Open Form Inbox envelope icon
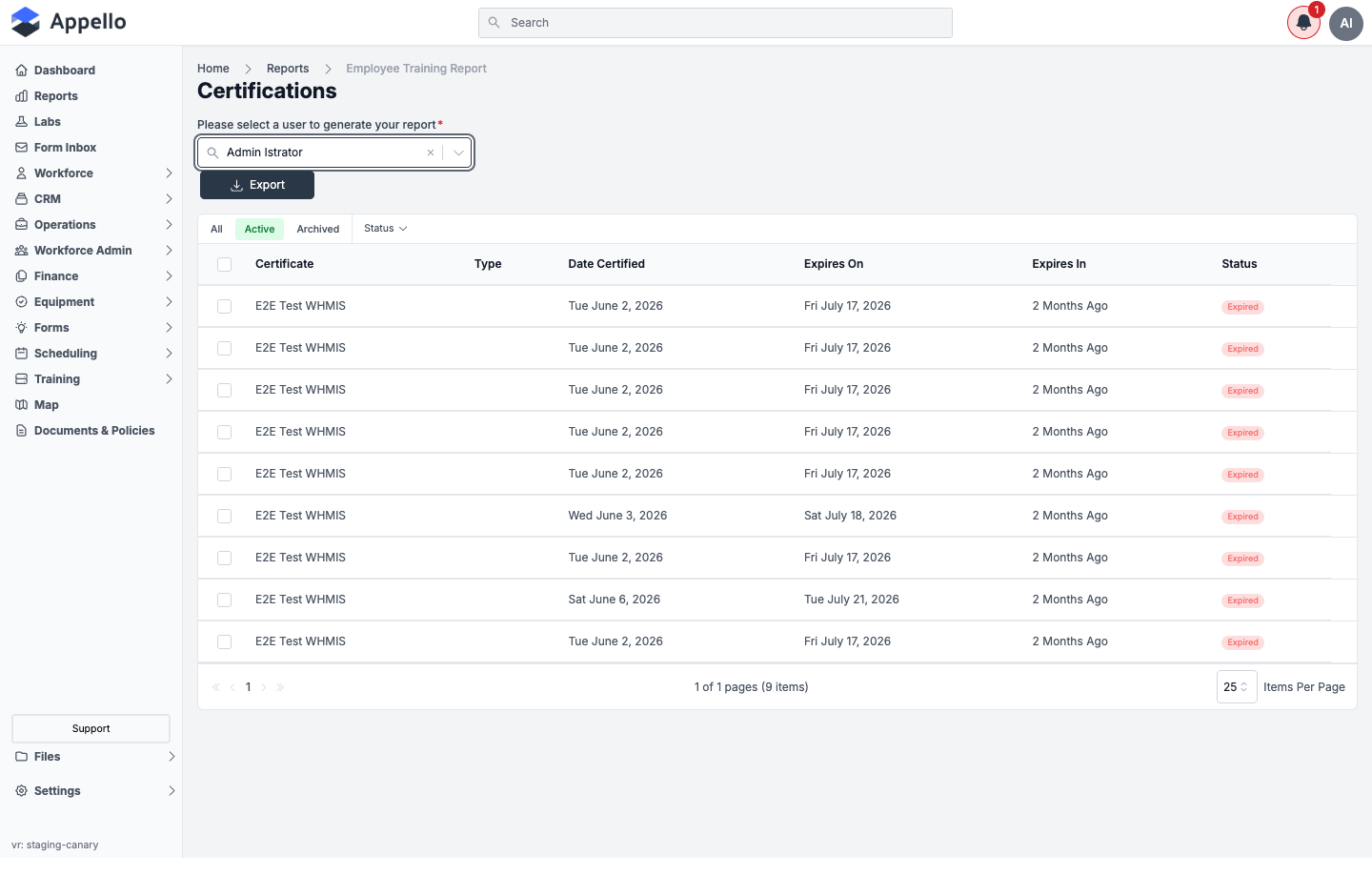The height and width of the screenshot is (875, 1372). coord(21,148)
